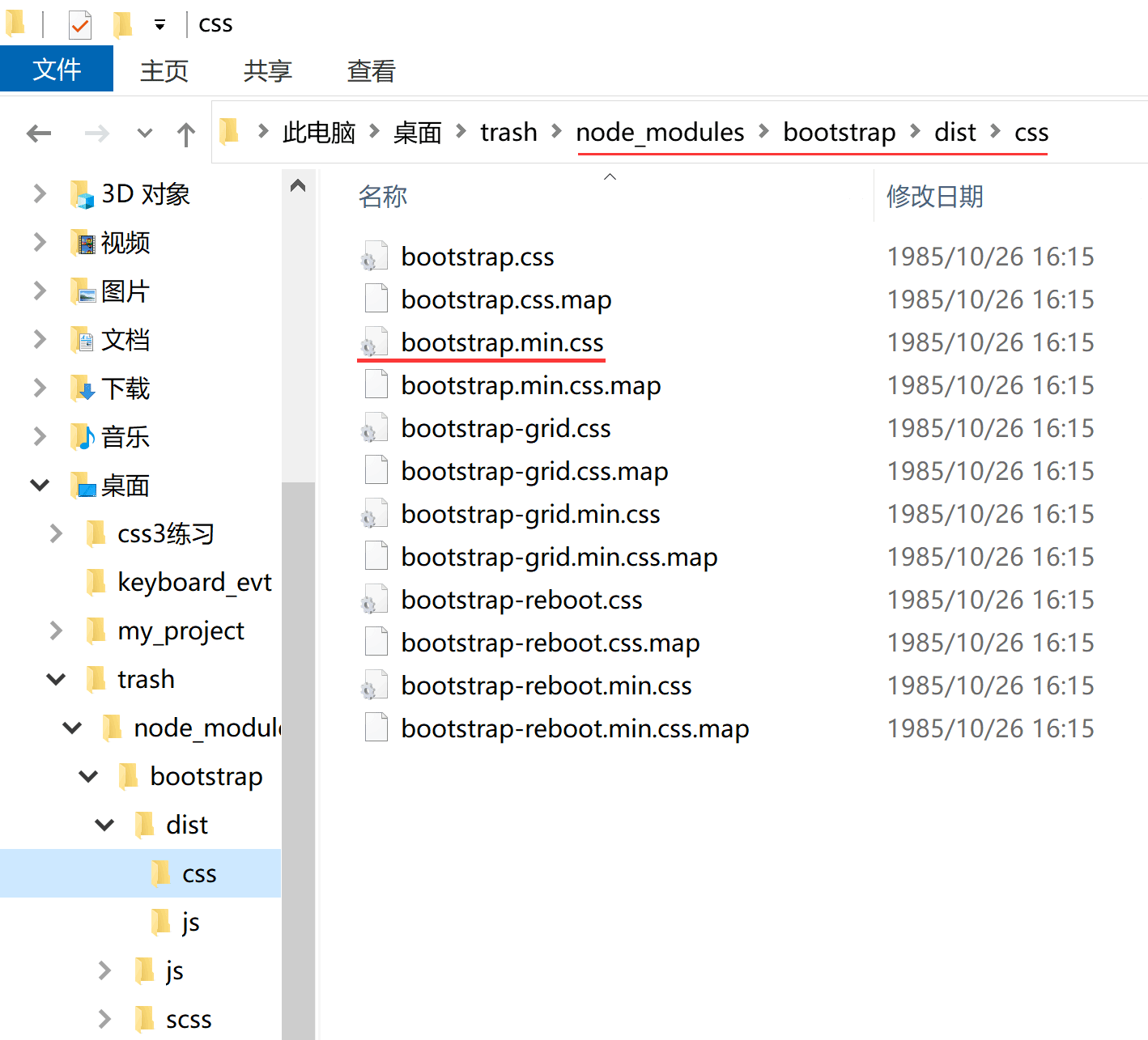Open dropdown chevron after 此电脑 breadcrumb
The width and height of the screenshot is (1148, 1040).
(375, 131)
